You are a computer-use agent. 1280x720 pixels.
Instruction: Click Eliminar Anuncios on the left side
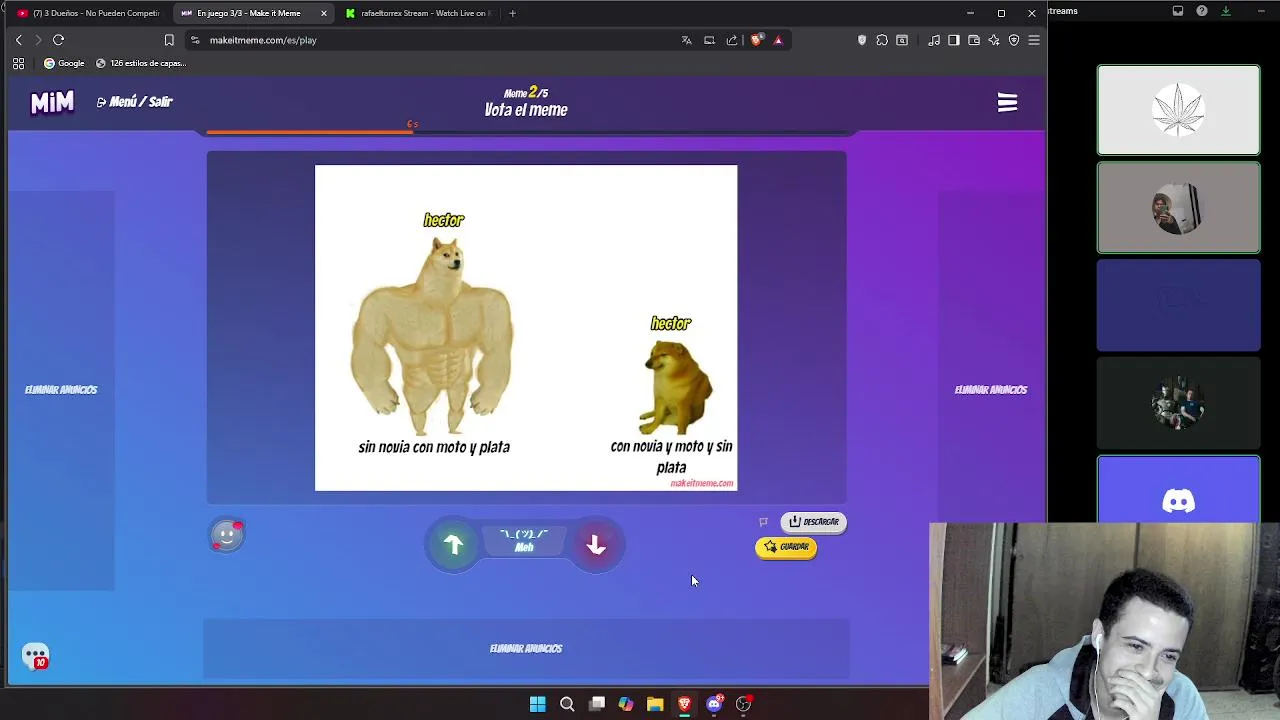coord(61,390)
